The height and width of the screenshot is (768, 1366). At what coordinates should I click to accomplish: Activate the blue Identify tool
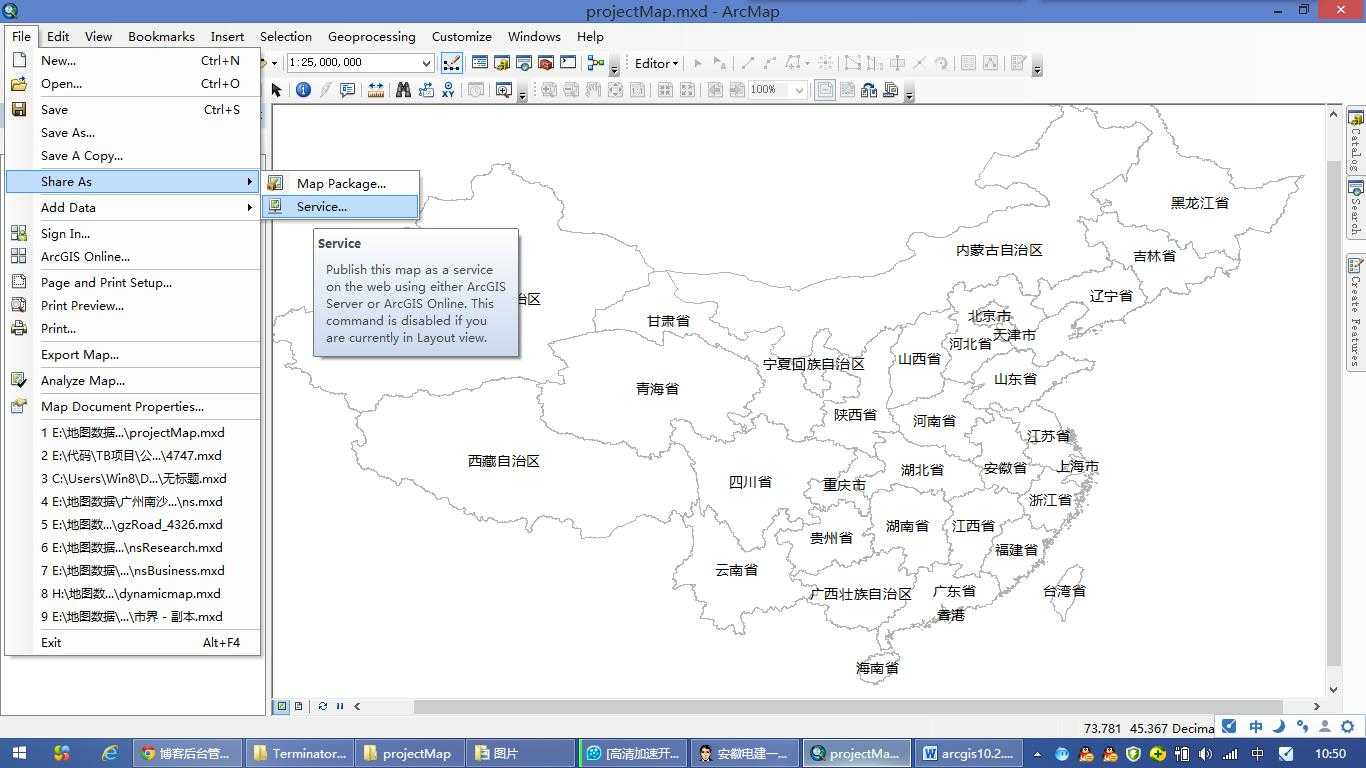tap(303, 90)
